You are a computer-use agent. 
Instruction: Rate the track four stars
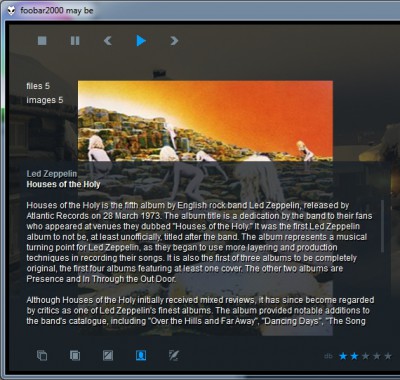tap(377, 356)
